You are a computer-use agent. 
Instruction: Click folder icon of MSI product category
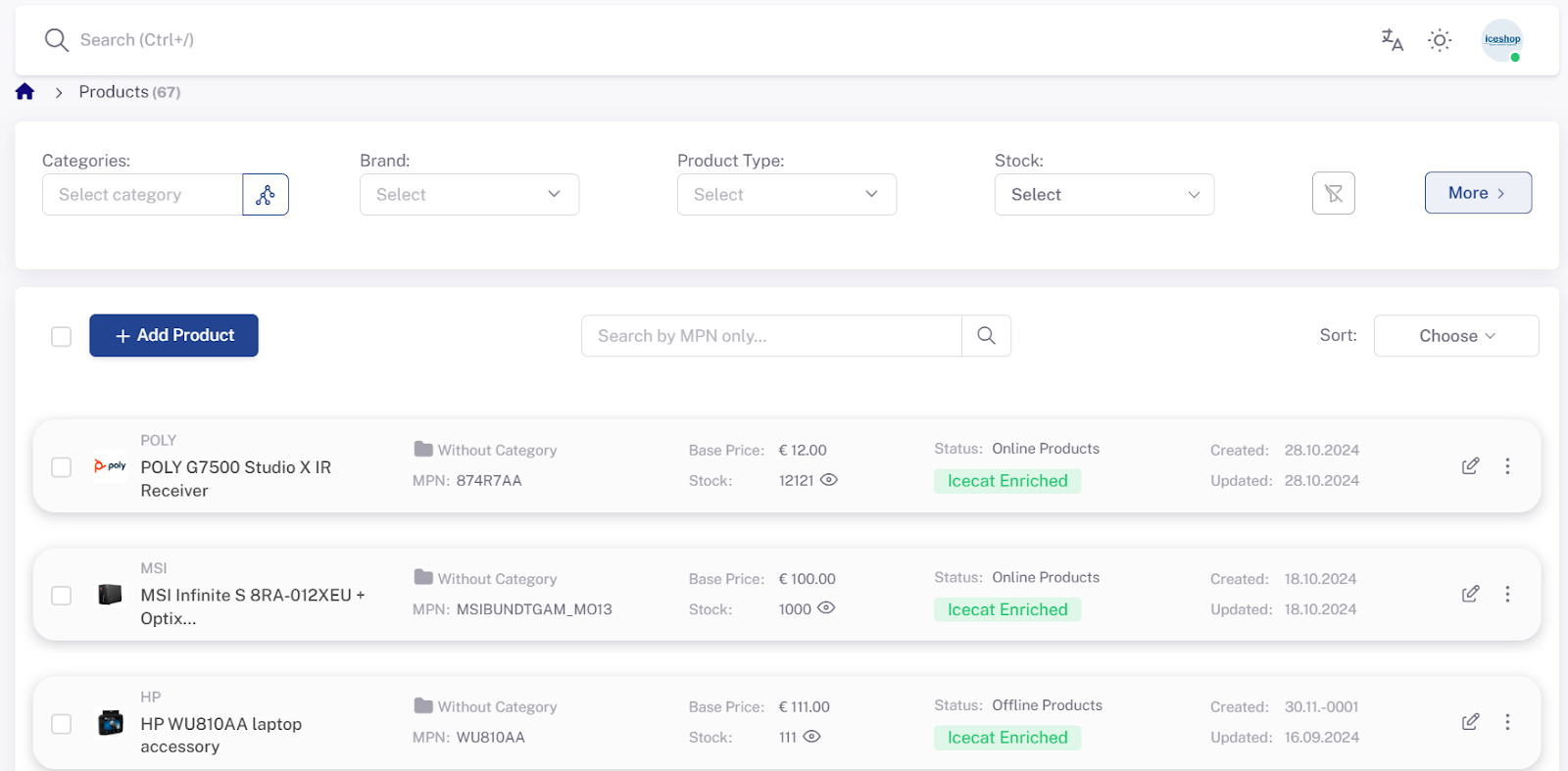coord(423,577)
